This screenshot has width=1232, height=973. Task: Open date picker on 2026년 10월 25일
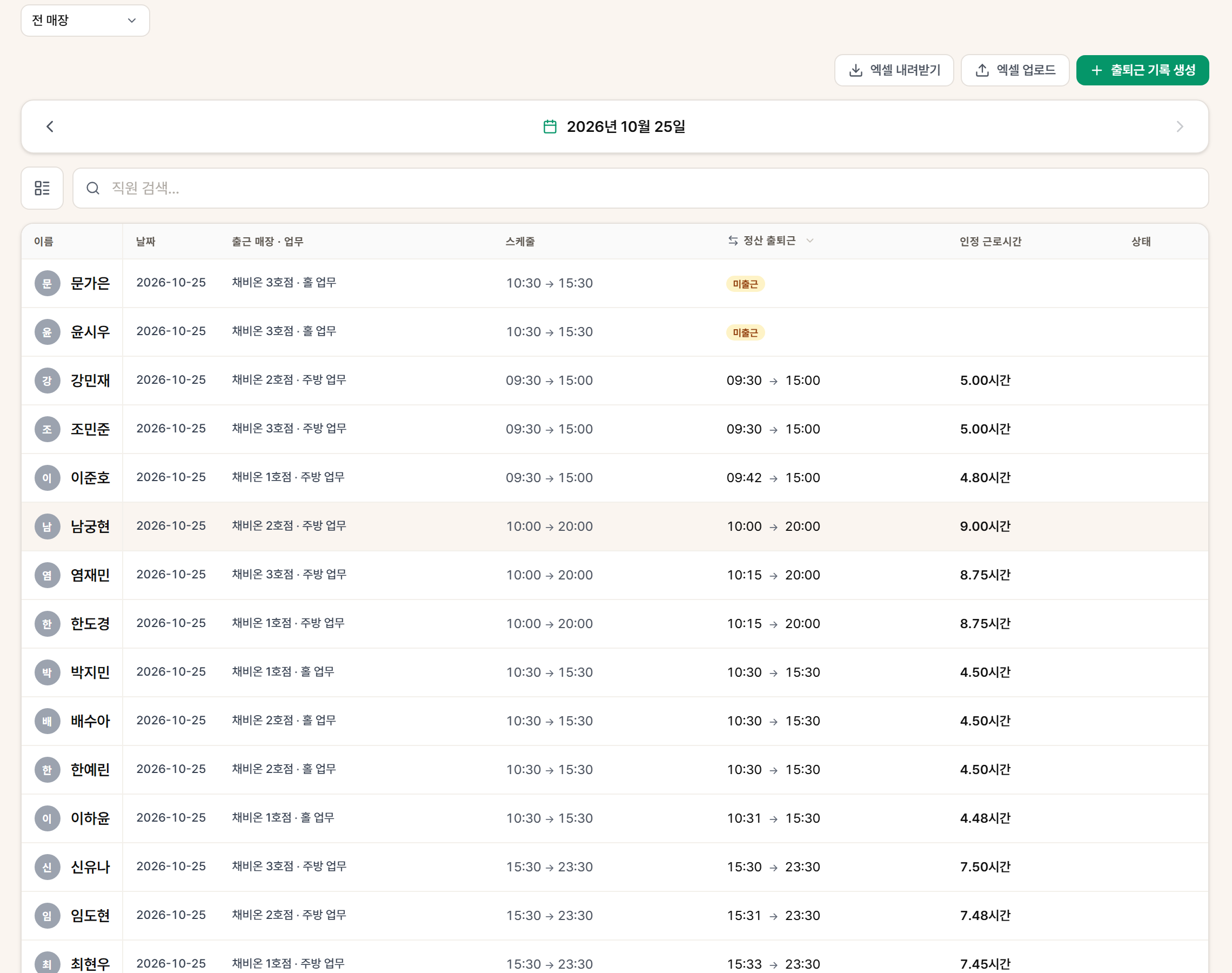pyautogui.click(x=626, y=126)
